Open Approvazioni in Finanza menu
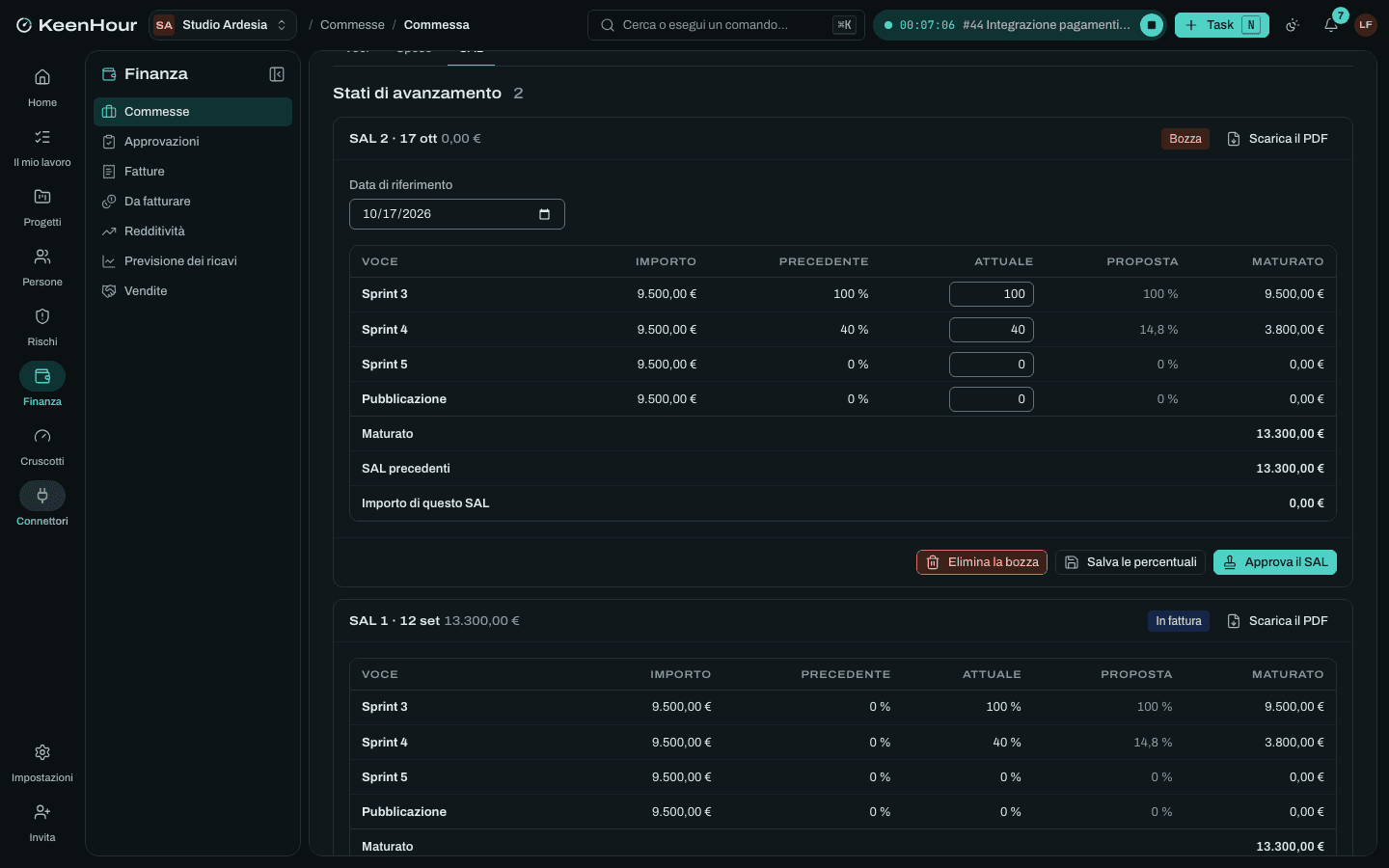 tap(193, 142)
